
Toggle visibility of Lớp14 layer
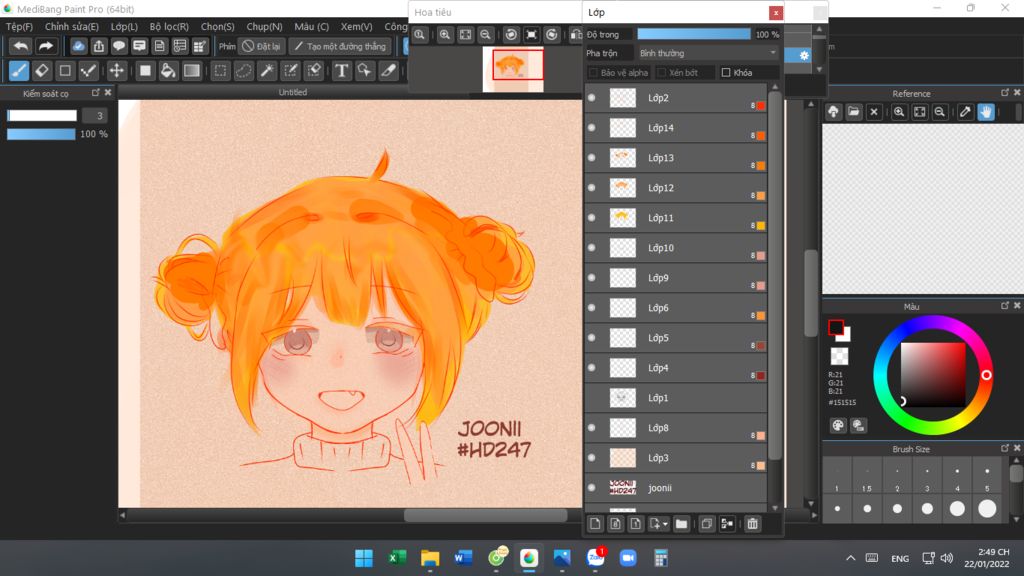(x=592, y=128)
